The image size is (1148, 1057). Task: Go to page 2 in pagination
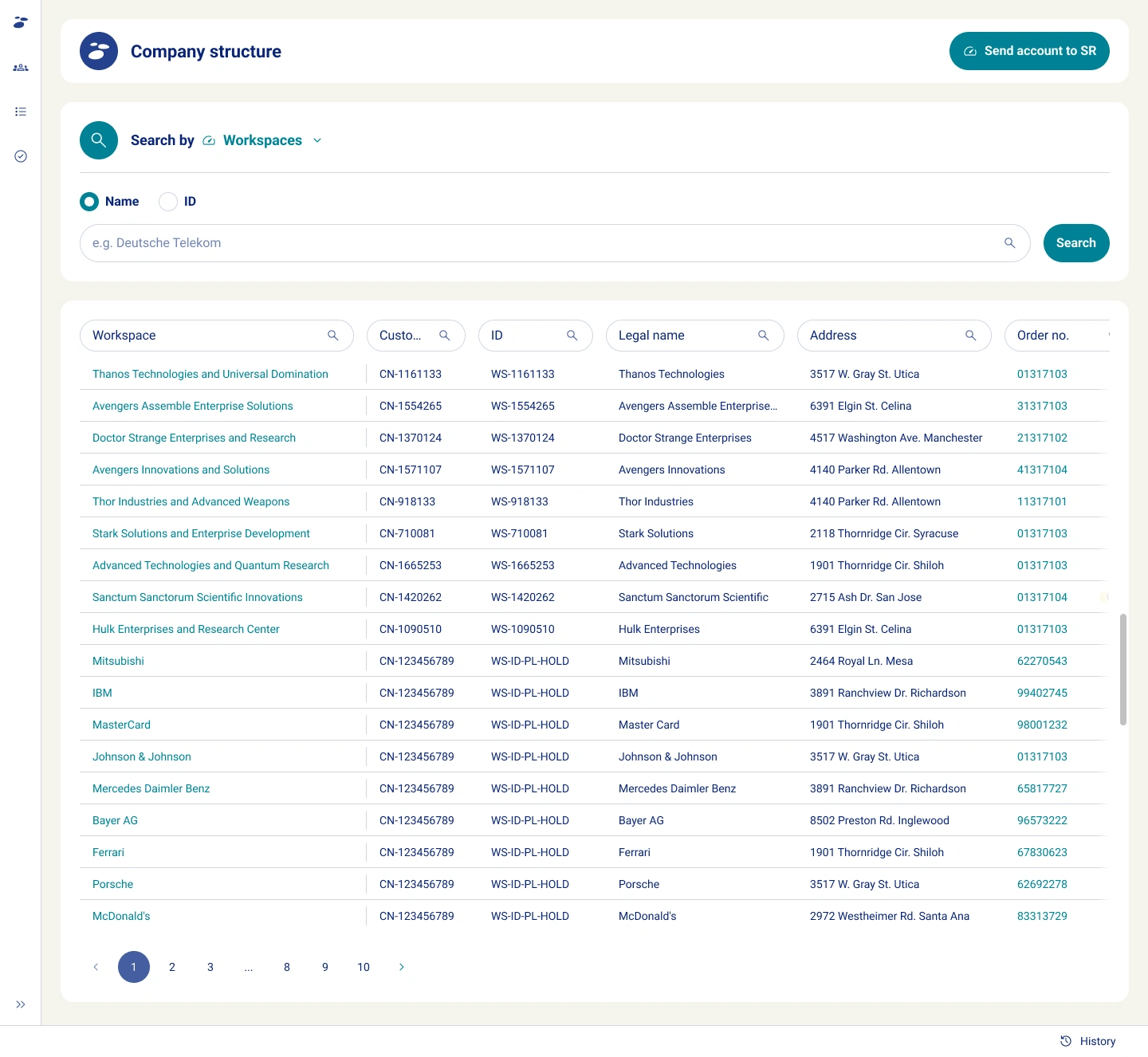coord(172,967)
